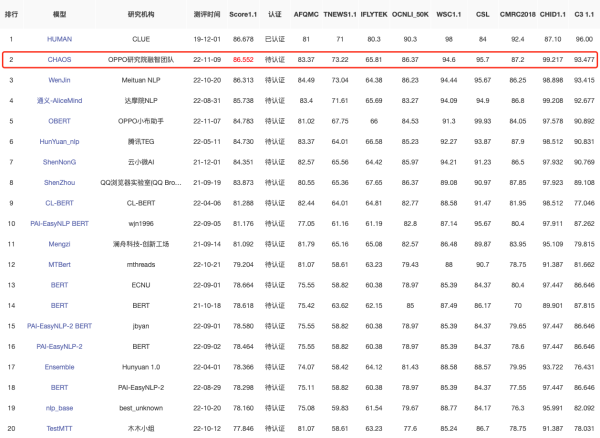Click the TNEWS1.1 column header
600x438 pixels.
[x=340, y=14]
